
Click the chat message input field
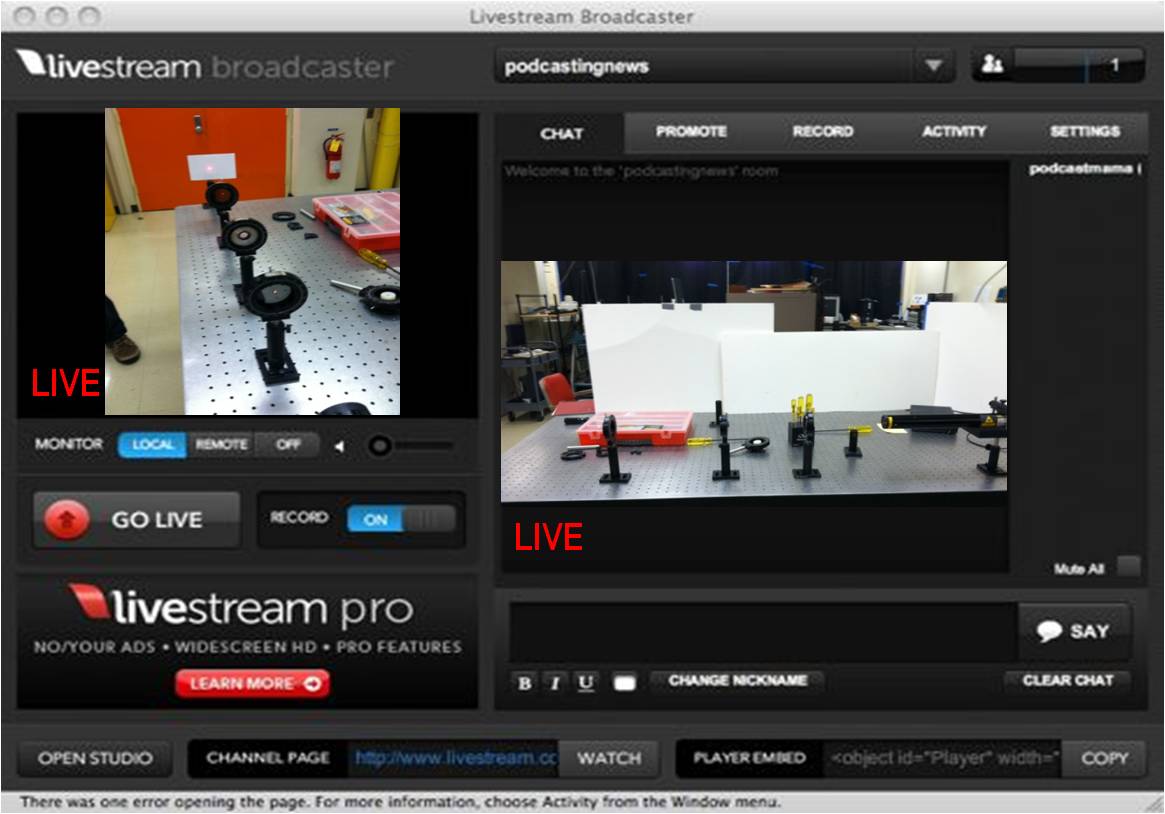pyautogui.click(x=763, y=632)
